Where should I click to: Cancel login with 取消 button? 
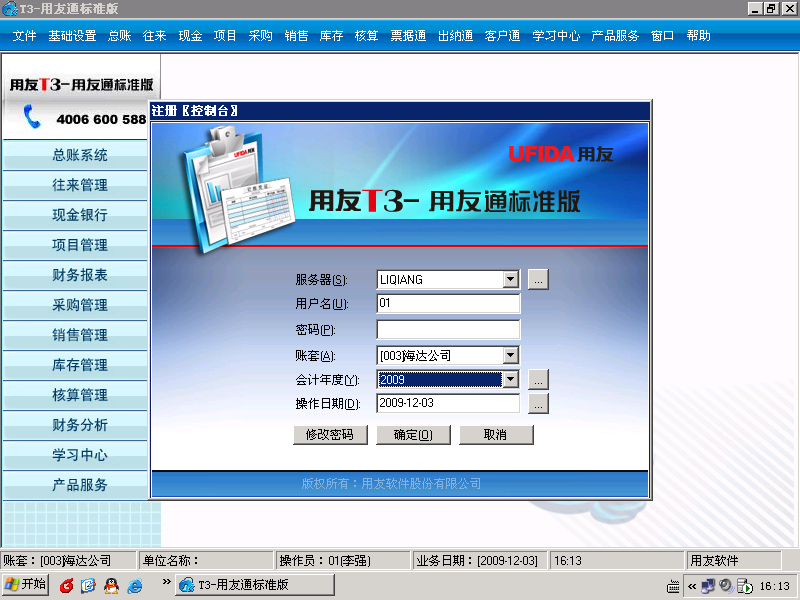(x=496, y=435)
